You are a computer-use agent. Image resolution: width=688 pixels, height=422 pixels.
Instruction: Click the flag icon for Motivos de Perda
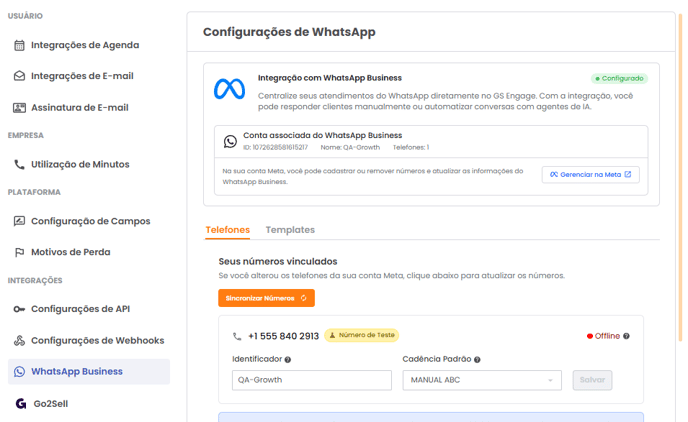19,252
